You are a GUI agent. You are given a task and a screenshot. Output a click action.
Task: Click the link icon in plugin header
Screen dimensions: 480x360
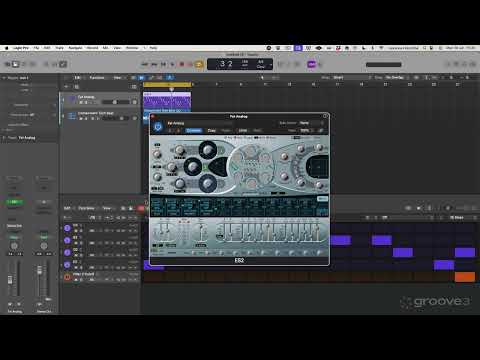tap(321, 130)
